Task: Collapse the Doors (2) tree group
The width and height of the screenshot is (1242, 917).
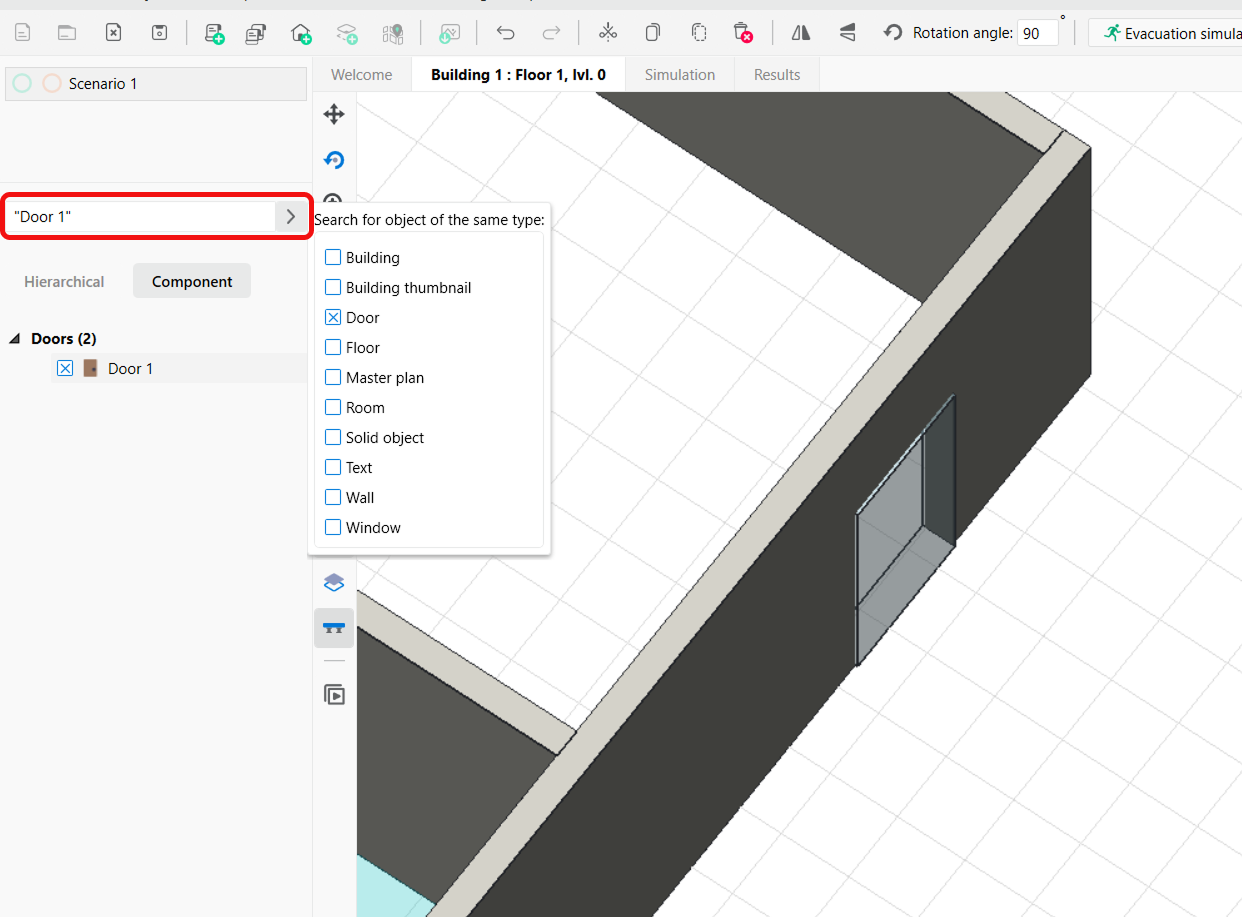Action: pos(15,339)
